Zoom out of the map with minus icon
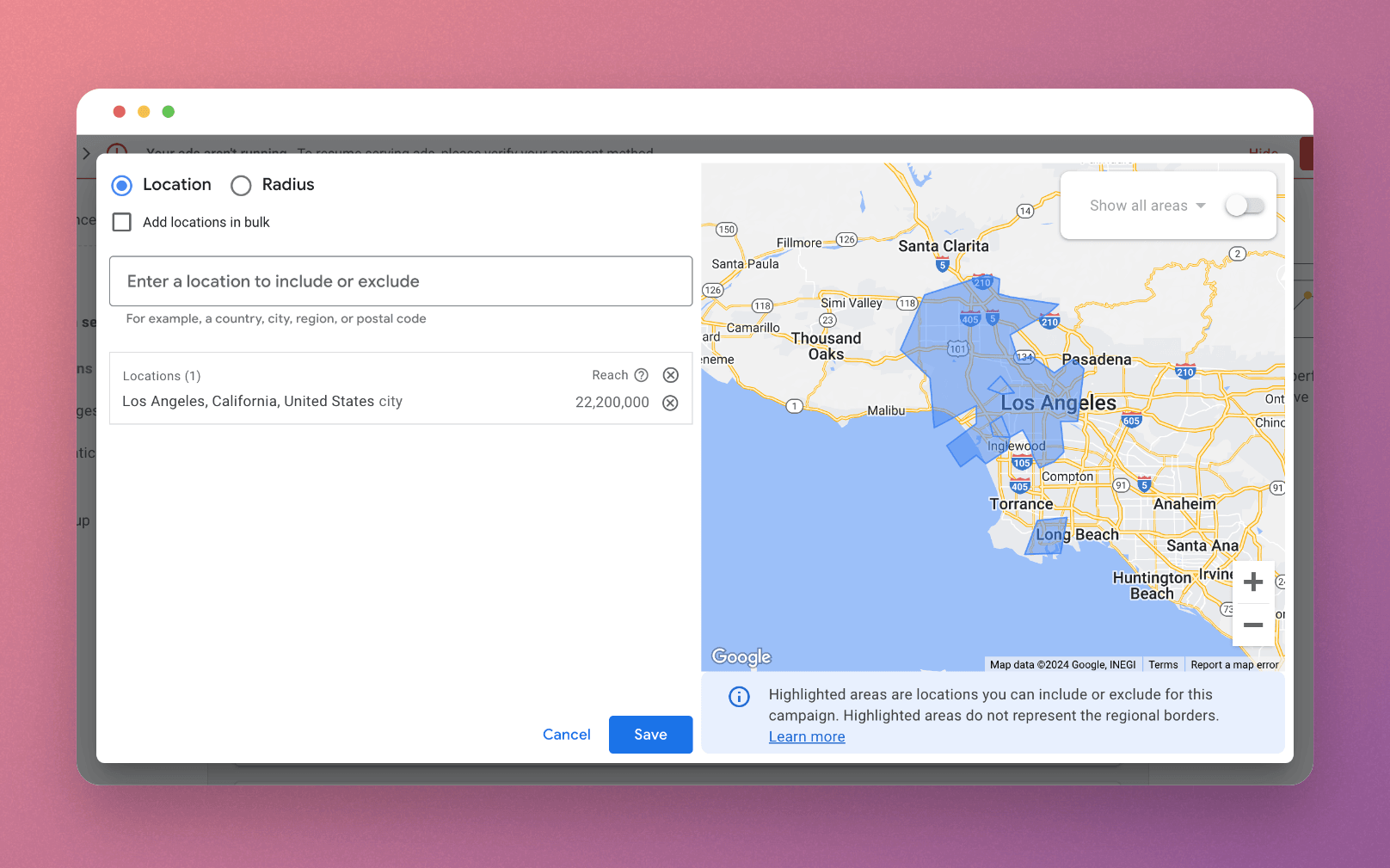The image size is (1390, 868). tap(1254, 625)
